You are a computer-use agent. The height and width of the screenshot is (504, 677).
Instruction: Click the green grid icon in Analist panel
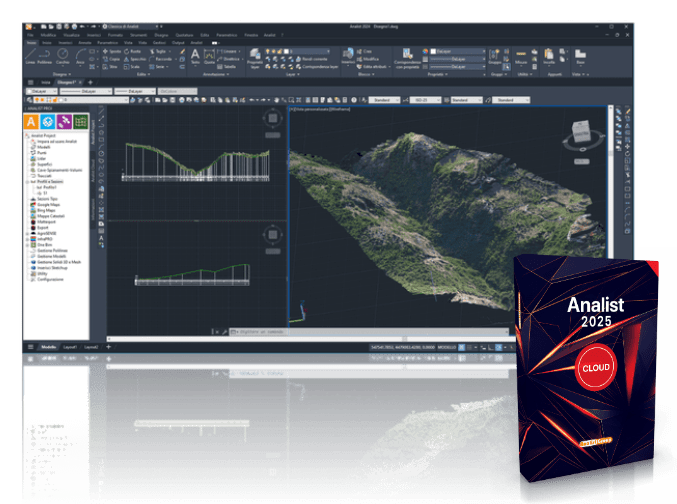[80, 122]
